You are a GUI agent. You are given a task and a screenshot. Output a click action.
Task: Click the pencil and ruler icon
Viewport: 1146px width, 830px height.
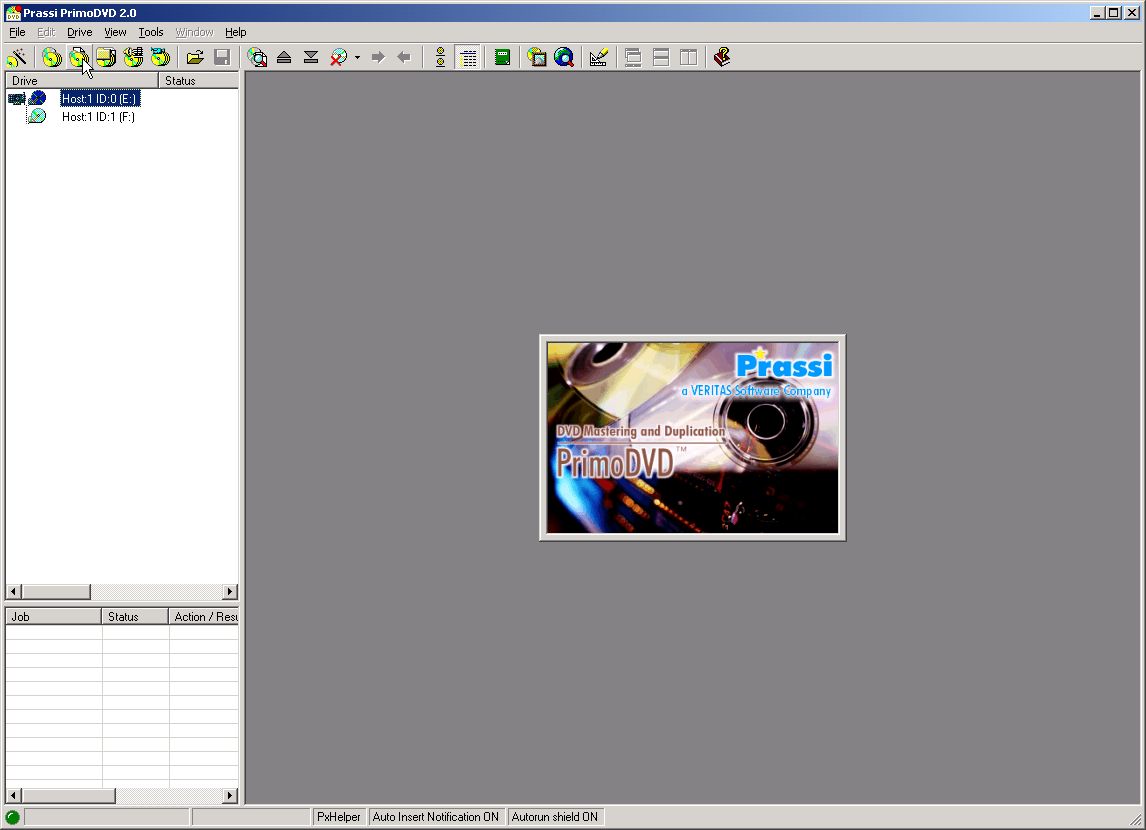pyautogui.click(x=599, y=57)
